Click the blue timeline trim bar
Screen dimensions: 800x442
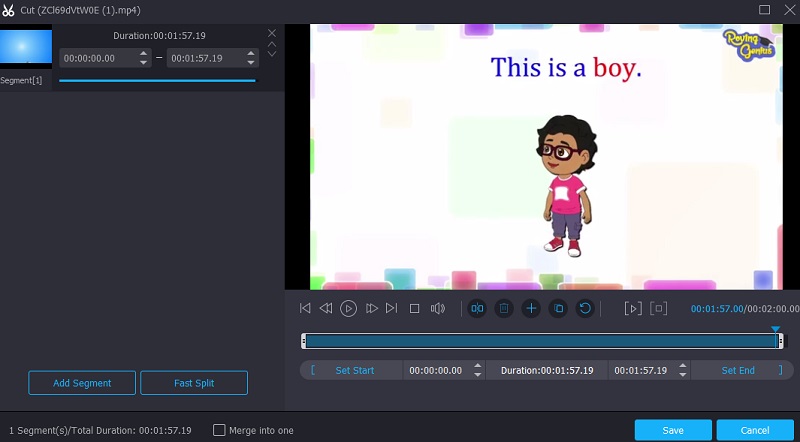pos(540,341)
